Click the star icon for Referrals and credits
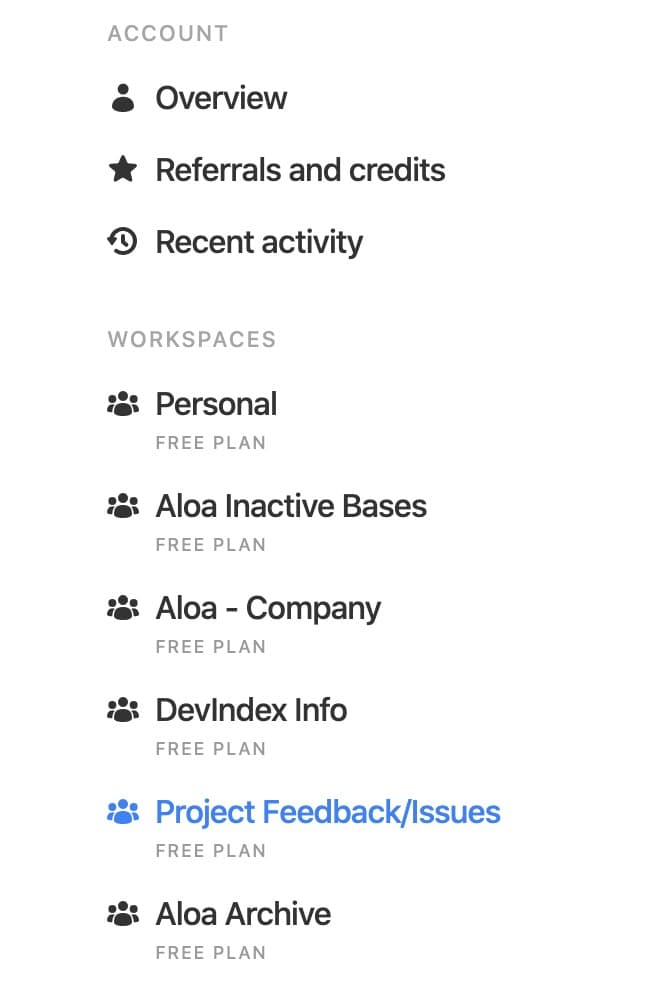655x1005 pixels. (x=122, y=170)
